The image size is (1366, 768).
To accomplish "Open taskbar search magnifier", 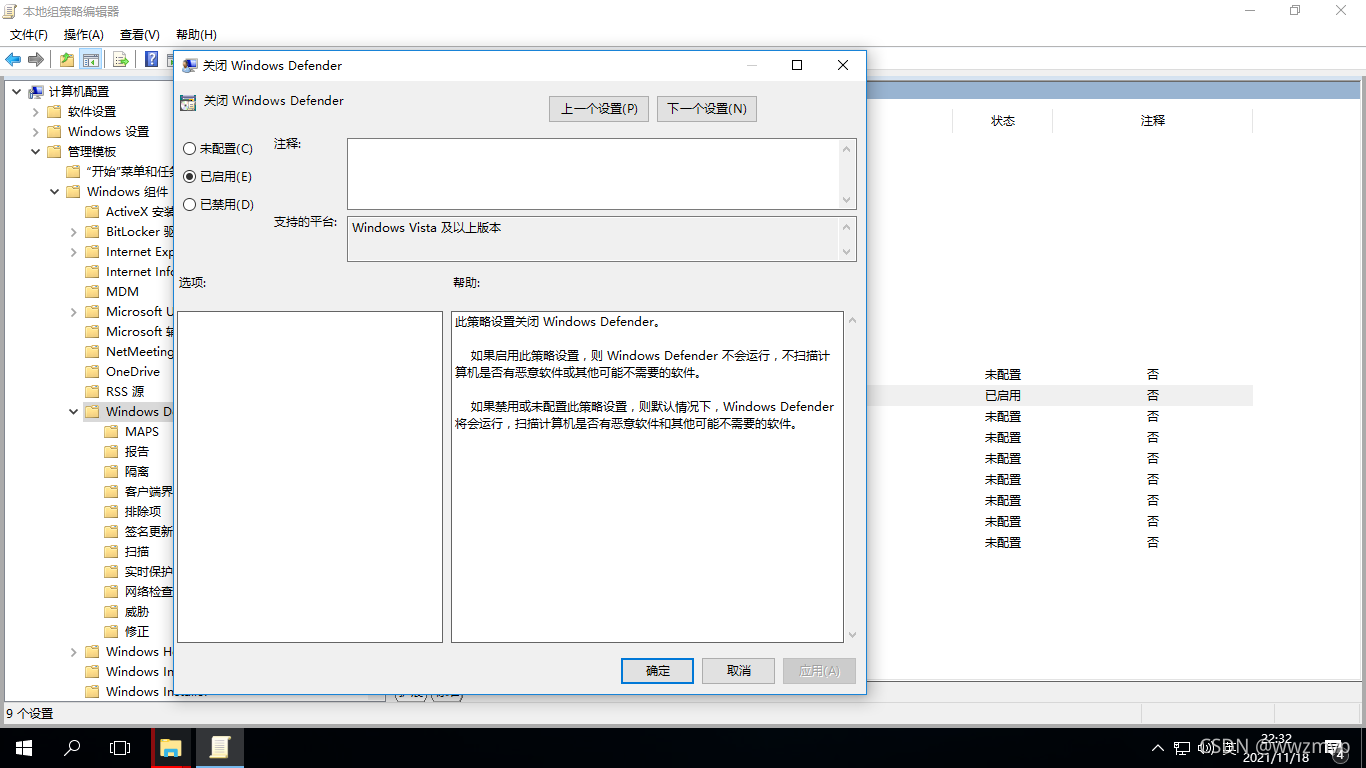I will [72, 748].
